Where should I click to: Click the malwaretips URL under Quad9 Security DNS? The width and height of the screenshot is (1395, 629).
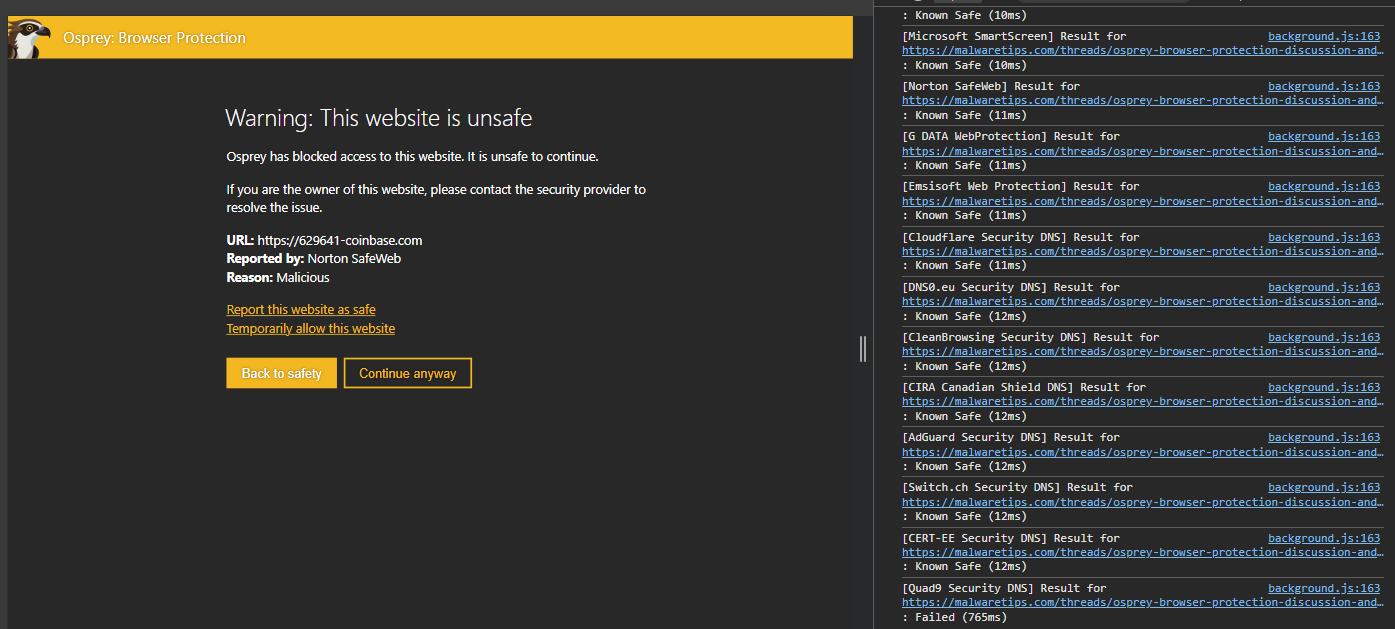(1140, 602)
